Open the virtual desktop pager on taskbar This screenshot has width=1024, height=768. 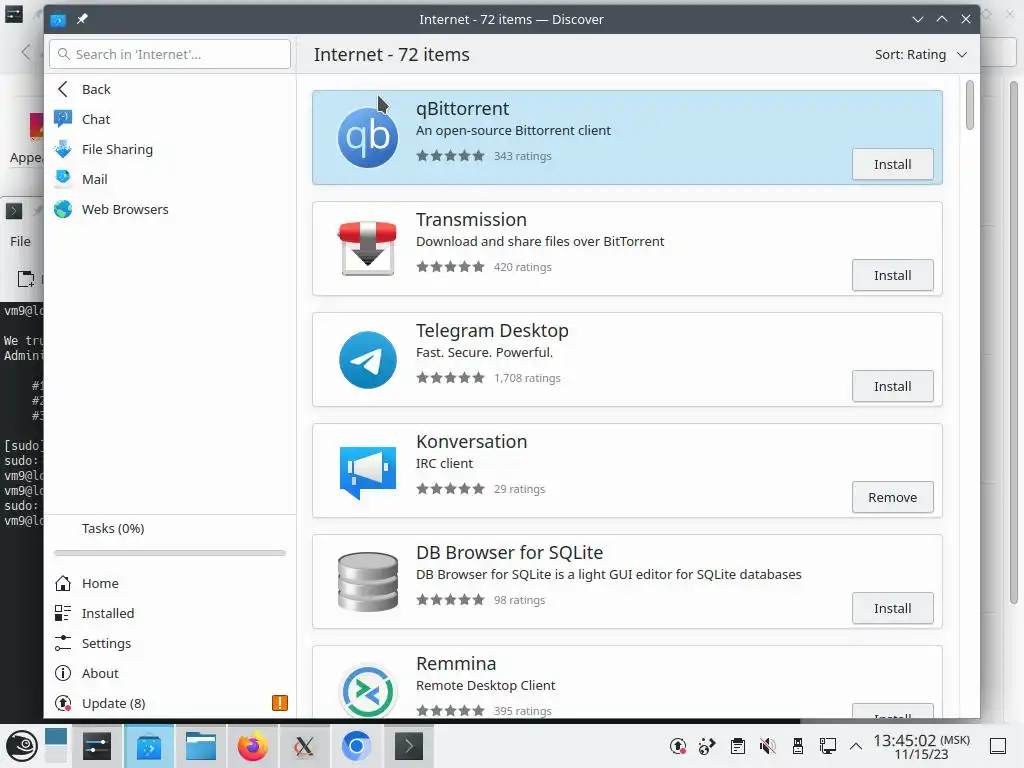point(56,745)
